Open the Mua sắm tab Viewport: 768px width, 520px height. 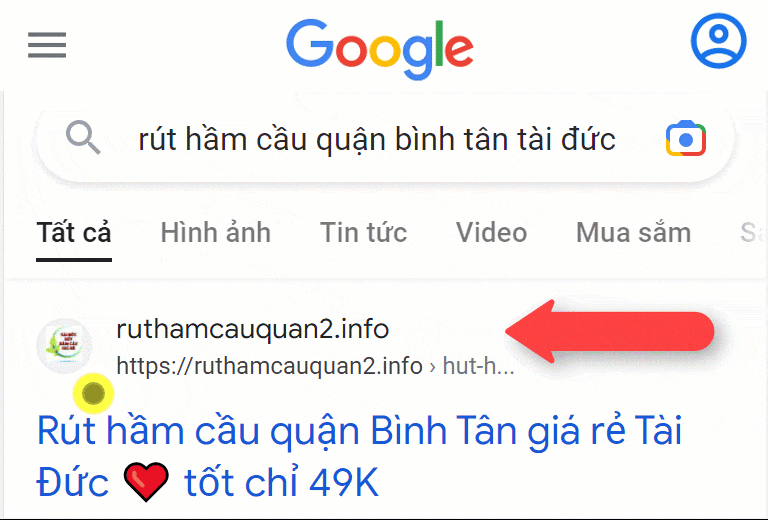[x=633, y=233]
